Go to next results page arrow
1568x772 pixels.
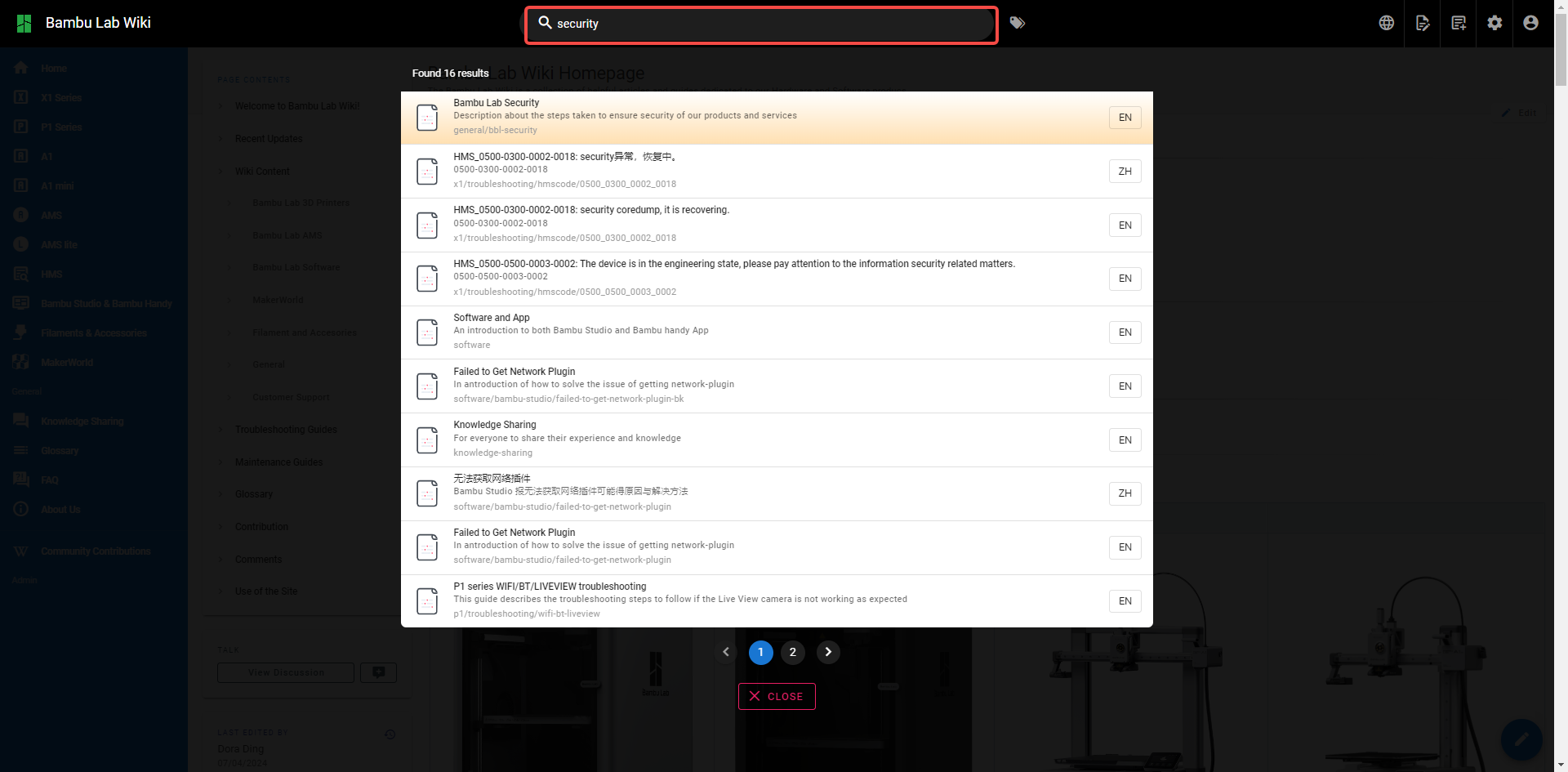click(828, 652)
